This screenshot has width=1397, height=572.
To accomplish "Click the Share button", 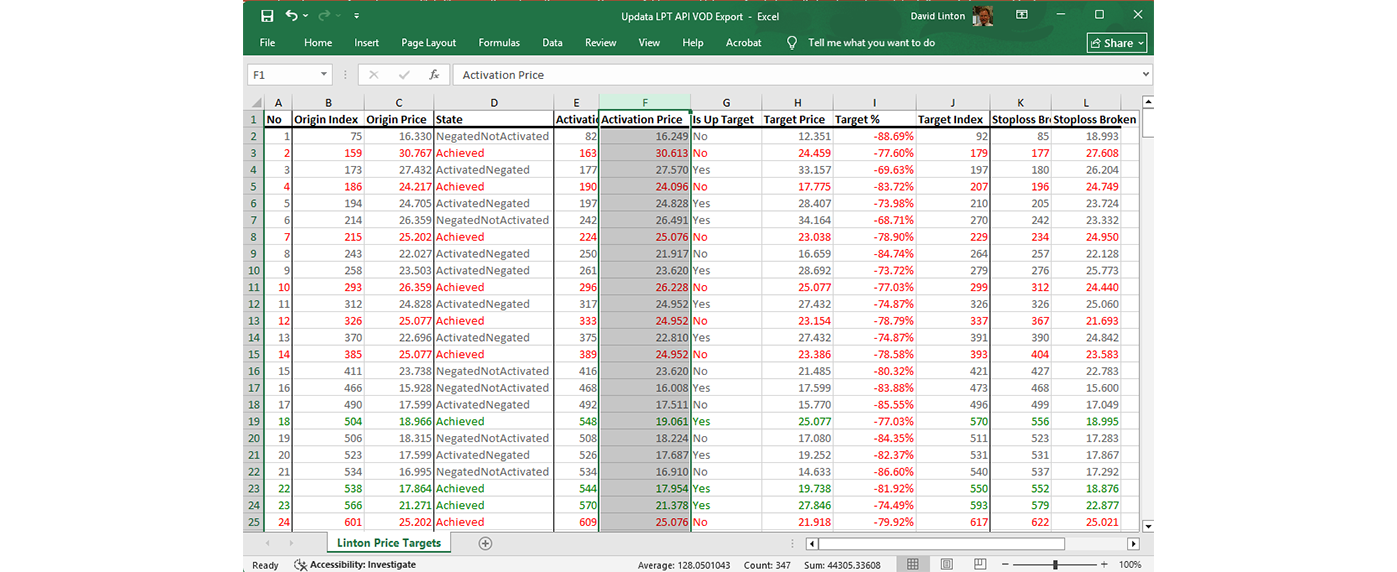I will pyautogui.click(x=1117, y=43).
